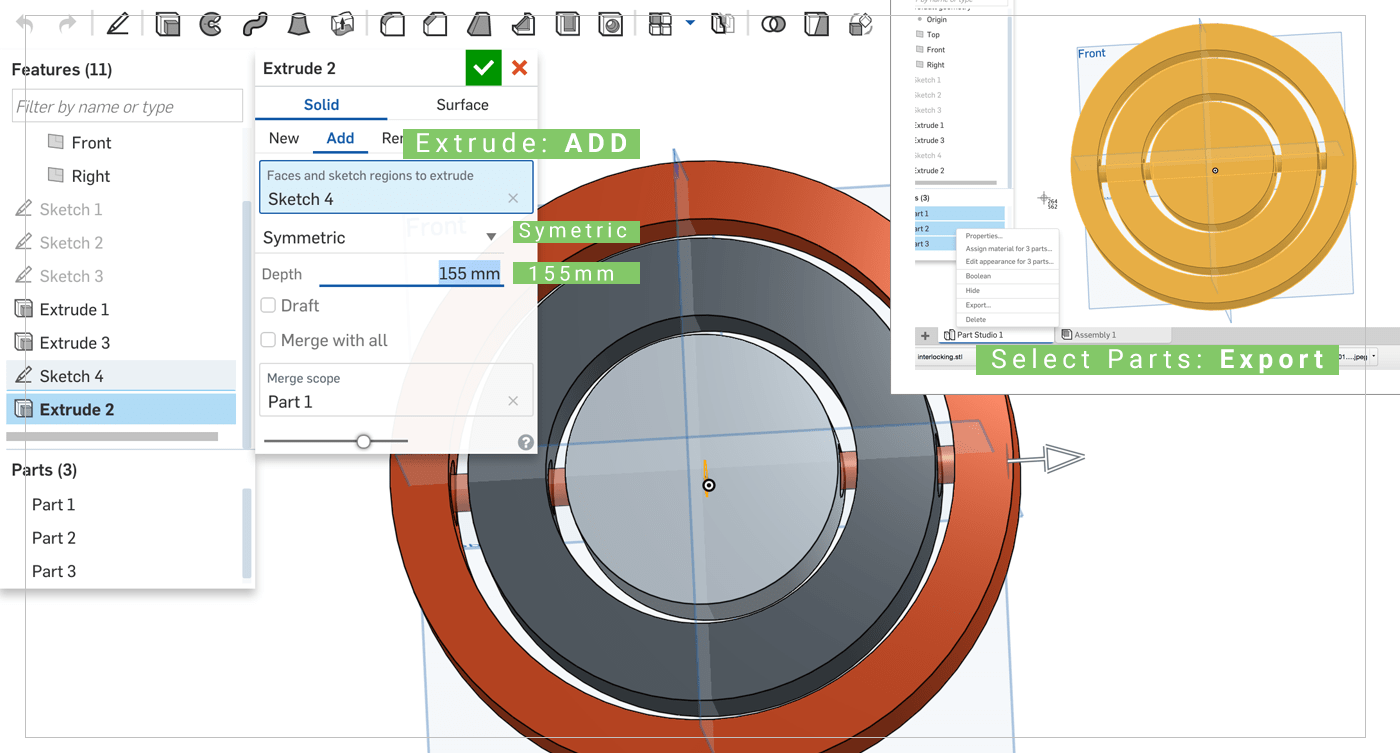The image size is (1400, 753).
Task: Click the plus button beside Part Studio 1
Action: point(925,336)
